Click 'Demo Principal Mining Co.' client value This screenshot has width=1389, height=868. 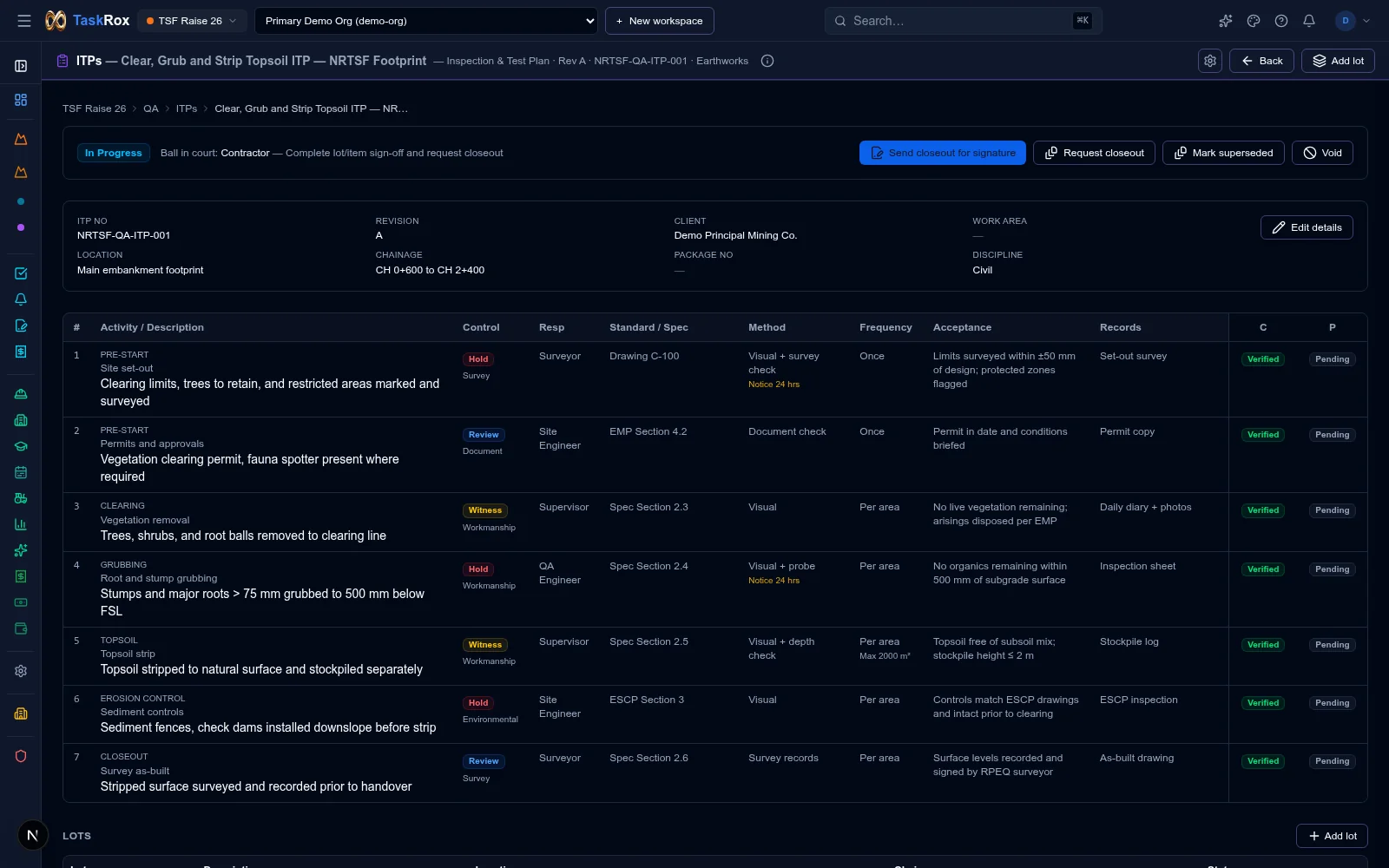735,235
